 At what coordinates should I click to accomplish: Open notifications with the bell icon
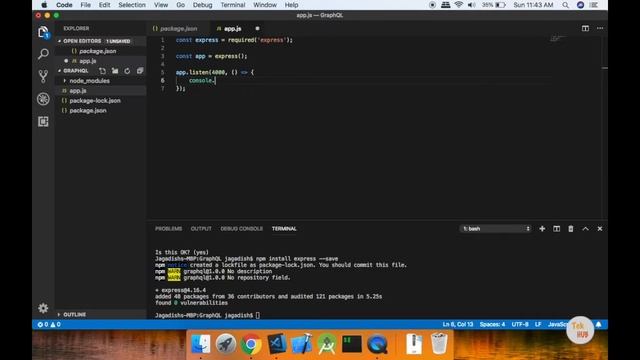pos(598,324)
